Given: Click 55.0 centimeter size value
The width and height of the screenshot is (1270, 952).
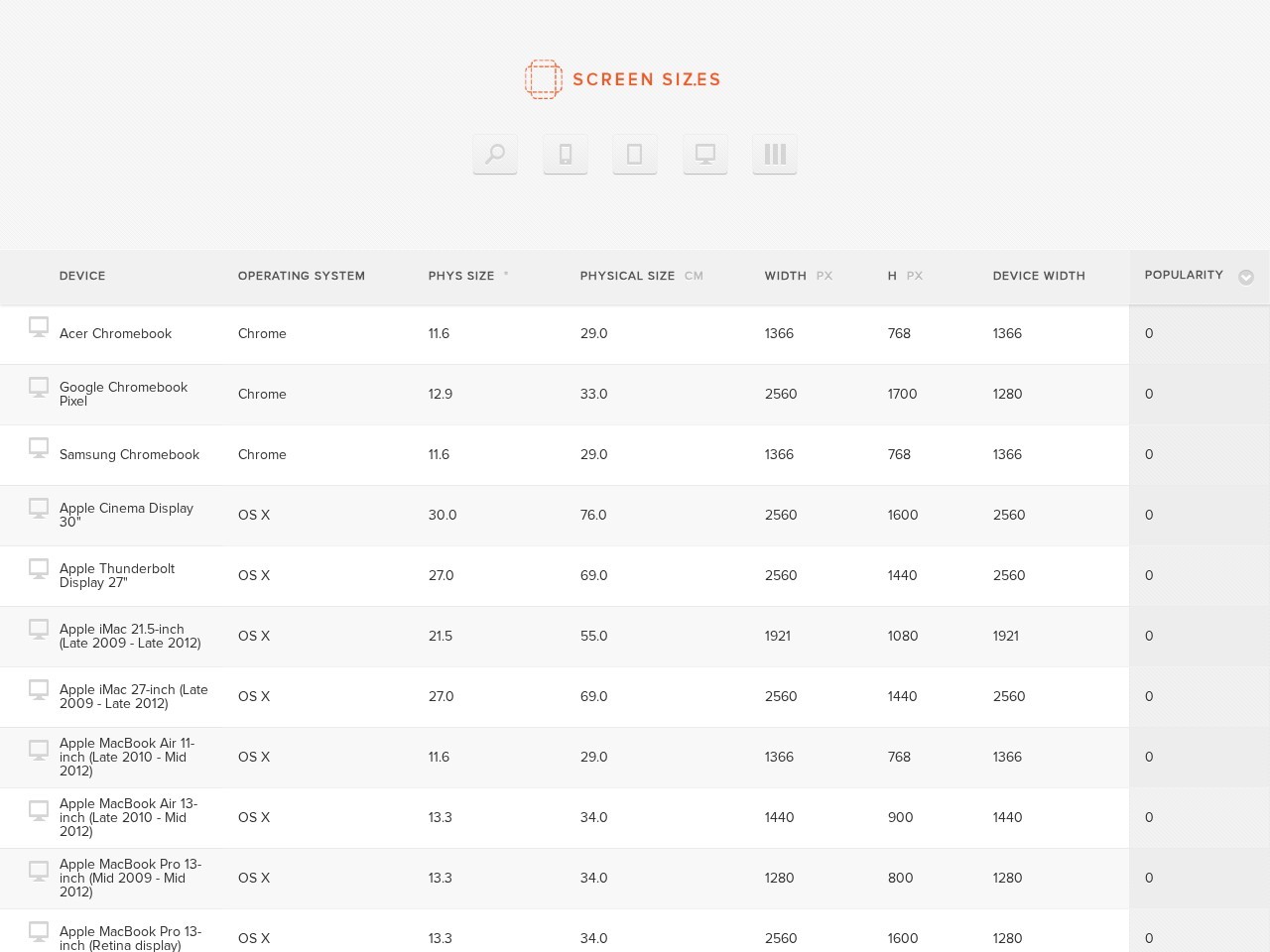Looking at the screenshot, I should click(x=594, y=636).
